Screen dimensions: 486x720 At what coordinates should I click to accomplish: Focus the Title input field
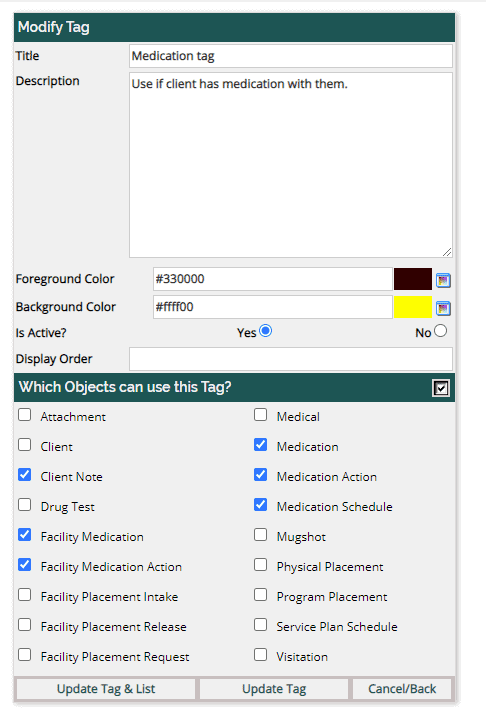(x=291, y=56)
